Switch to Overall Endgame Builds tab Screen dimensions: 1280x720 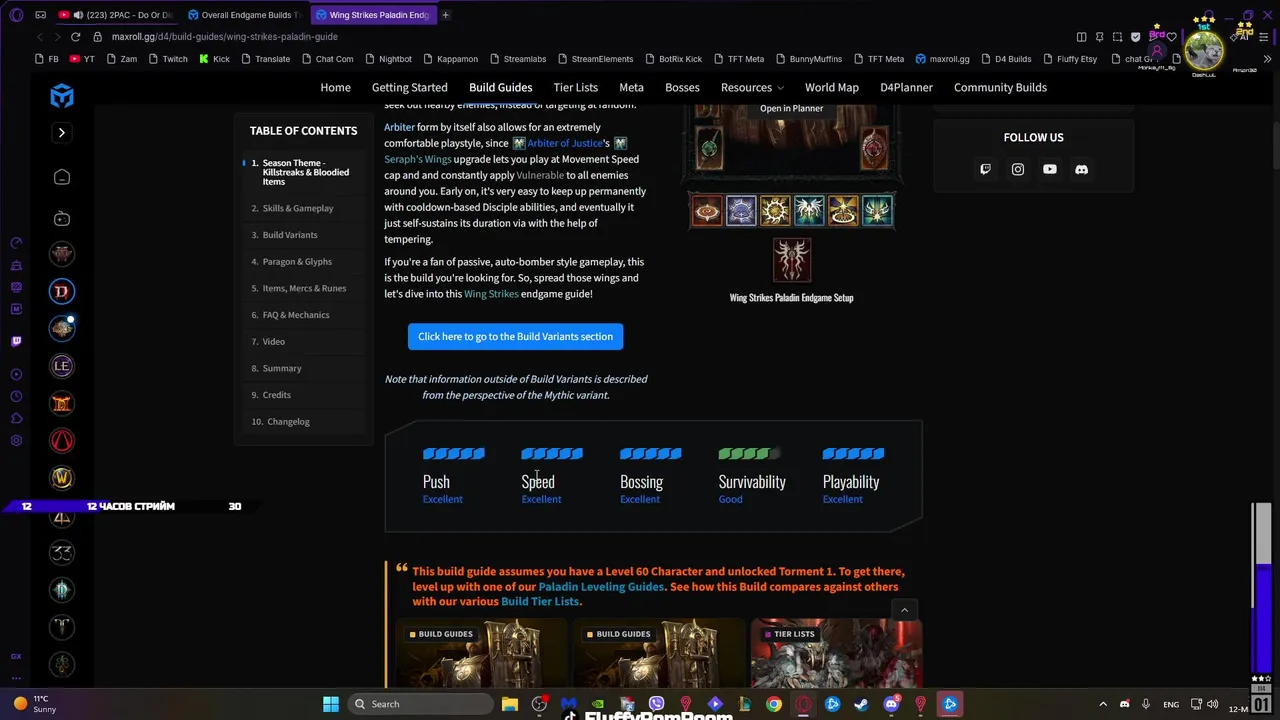click(x=245, y=15)
